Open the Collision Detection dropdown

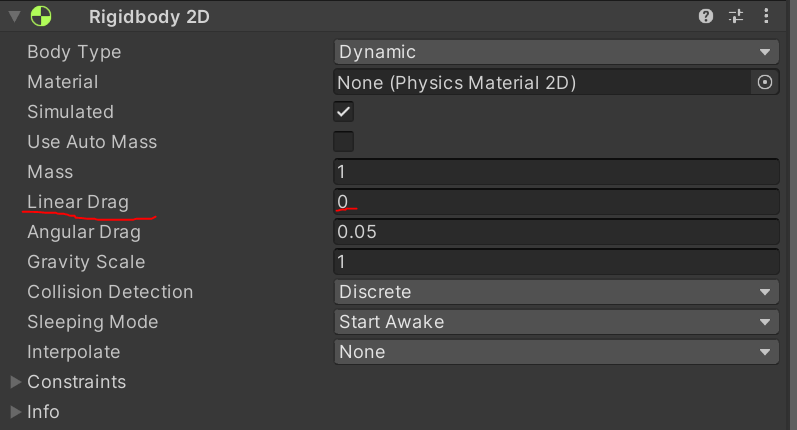[x=555, y=292]
